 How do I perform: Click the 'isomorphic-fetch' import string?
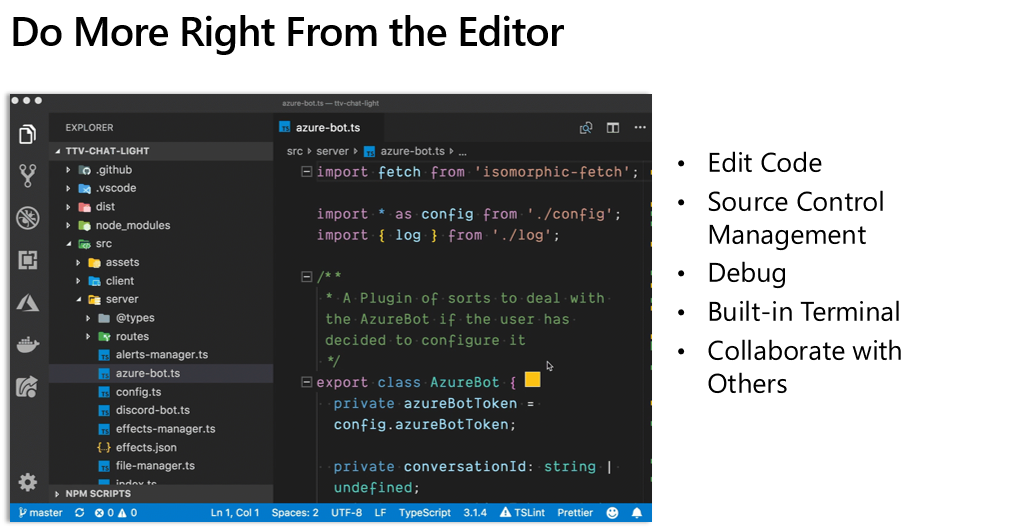coord(552,172)
